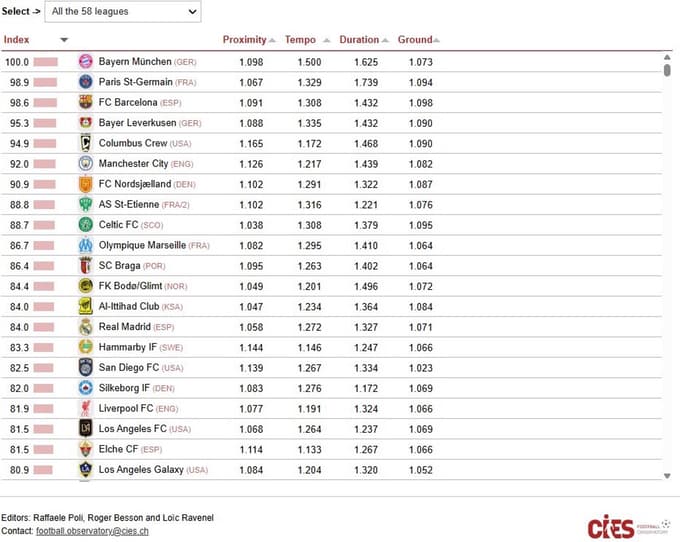Screen dimensions: 680x542
Task: Click the Celtic FC crest icon
Action: pos(86,225)
